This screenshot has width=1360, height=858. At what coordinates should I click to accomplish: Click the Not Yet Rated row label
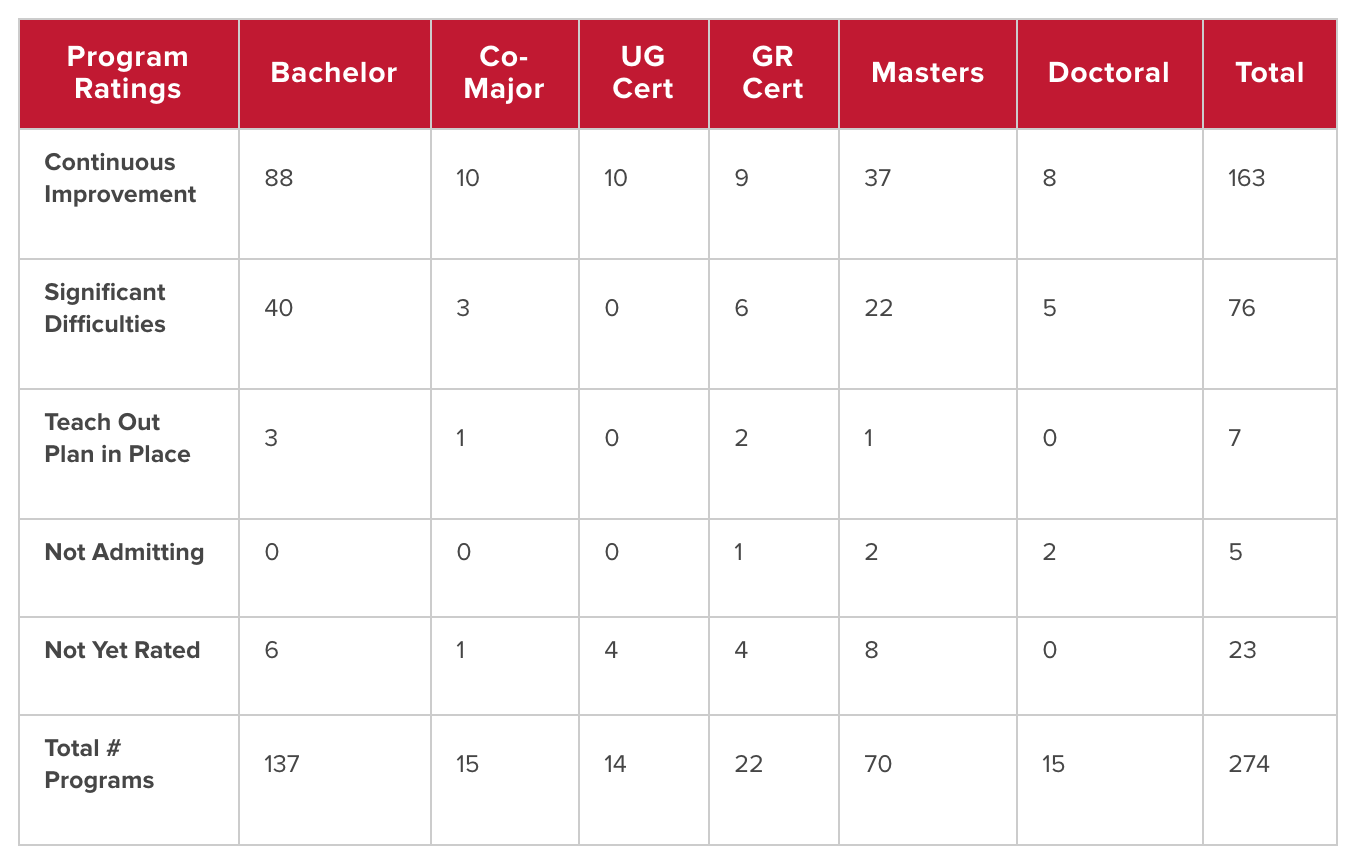coord(122,650)
